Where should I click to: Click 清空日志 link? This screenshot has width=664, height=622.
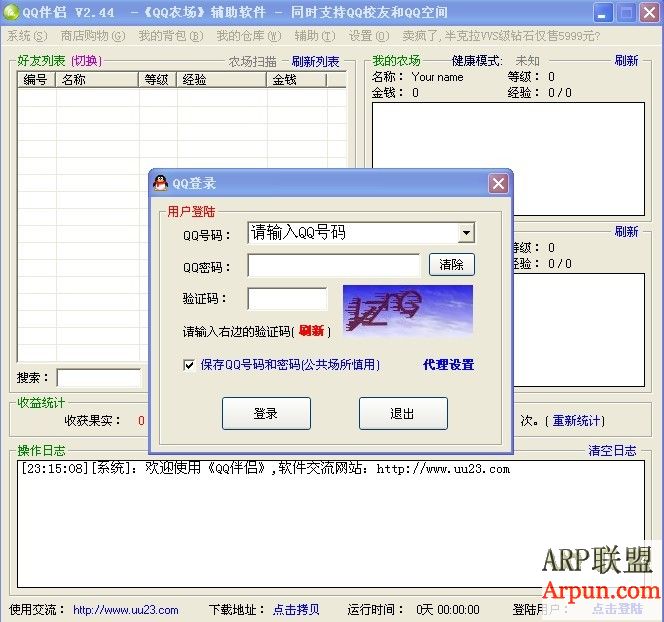click(x=612, y=451)
